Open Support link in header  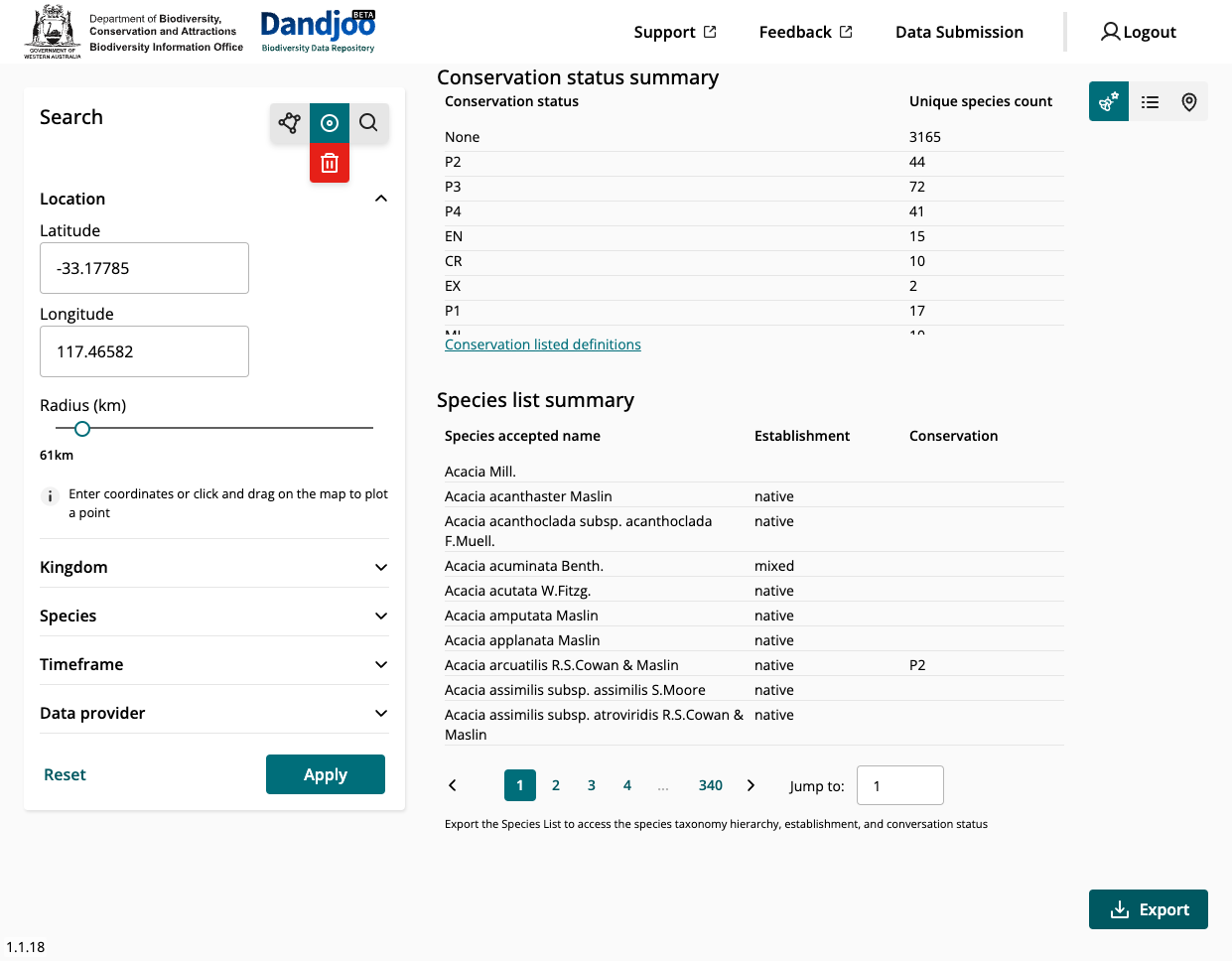pos(675,32)
